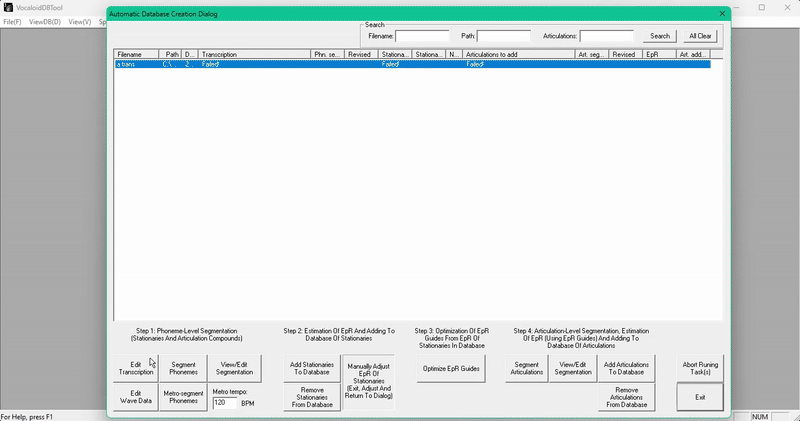Close the Automatic Database Creation Dialog
Image resolution: width=800 pixels, height=421 pixels.
[x=722, y=14]
